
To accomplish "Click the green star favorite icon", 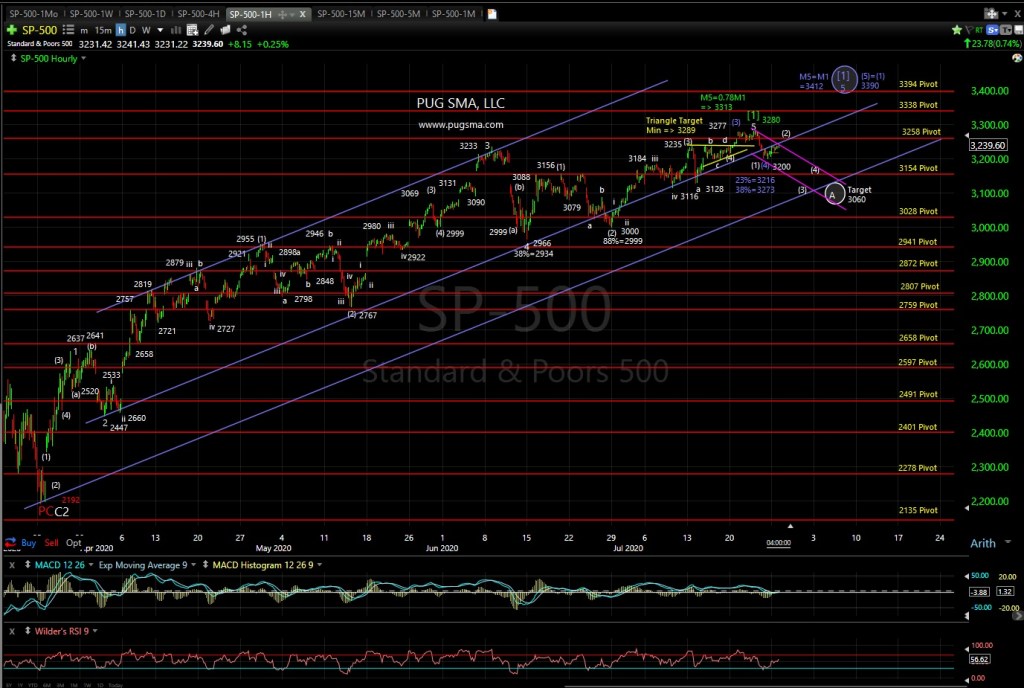I will click(x=957, y=30).
